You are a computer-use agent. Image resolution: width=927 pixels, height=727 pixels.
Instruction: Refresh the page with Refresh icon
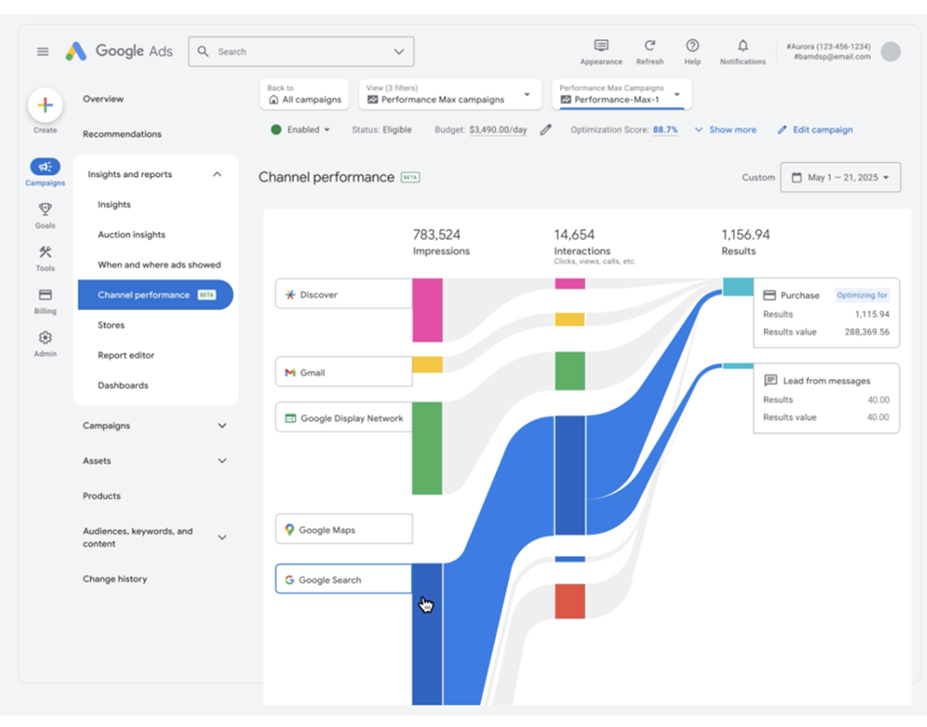[x=650, y=46]
